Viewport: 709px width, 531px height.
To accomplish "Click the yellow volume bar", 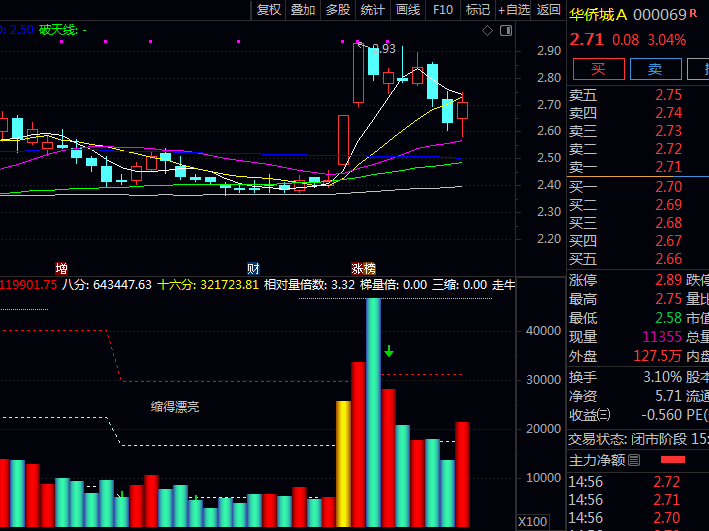I will pyautogui.click(x=344, y=464).
